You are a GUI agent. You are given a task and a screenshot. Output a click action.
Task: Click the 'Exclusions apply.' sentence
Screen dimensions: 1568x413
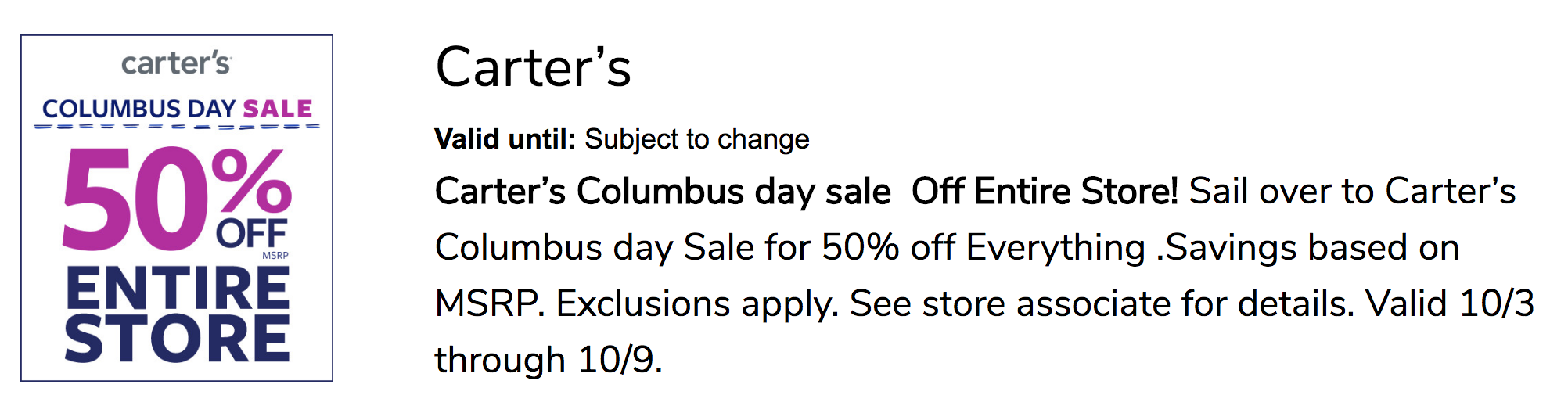697,303
